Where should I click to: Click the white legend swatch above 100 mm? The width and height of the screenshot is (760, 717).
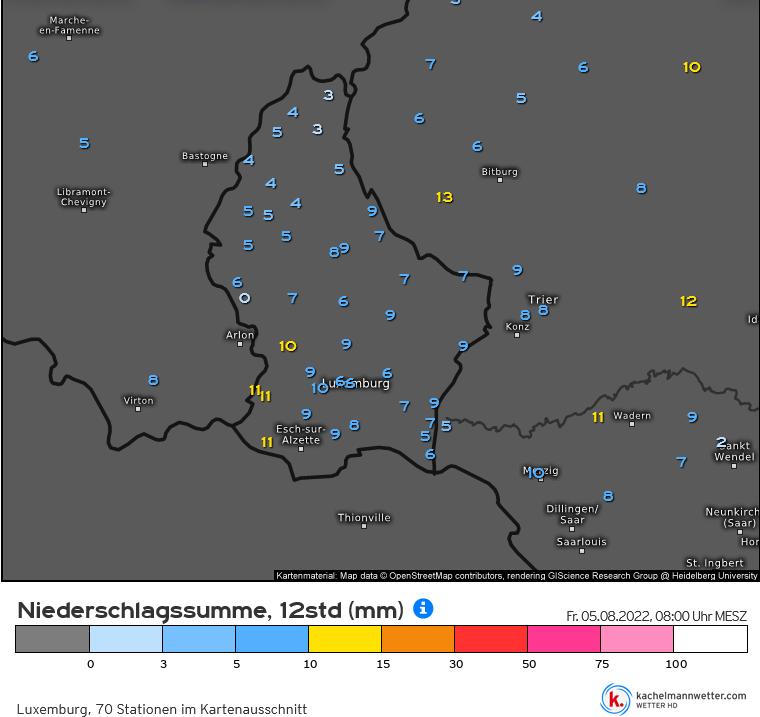[710, 639]
